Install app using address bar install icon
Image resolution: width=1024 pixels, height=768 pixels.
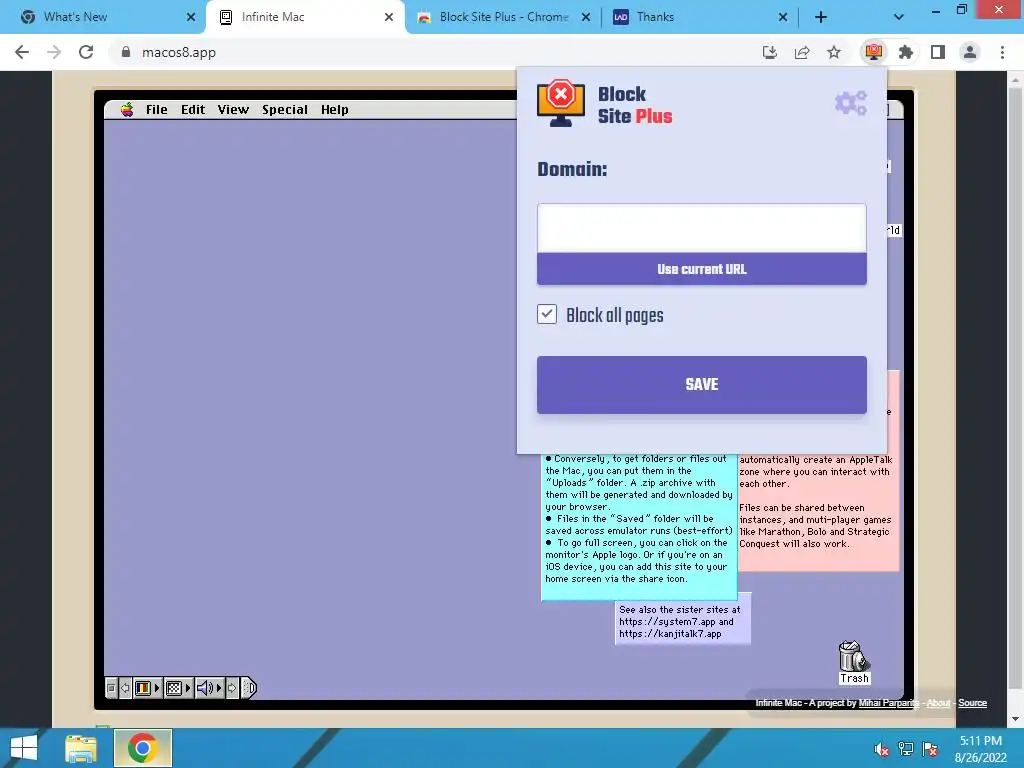(x=770, y=52)
